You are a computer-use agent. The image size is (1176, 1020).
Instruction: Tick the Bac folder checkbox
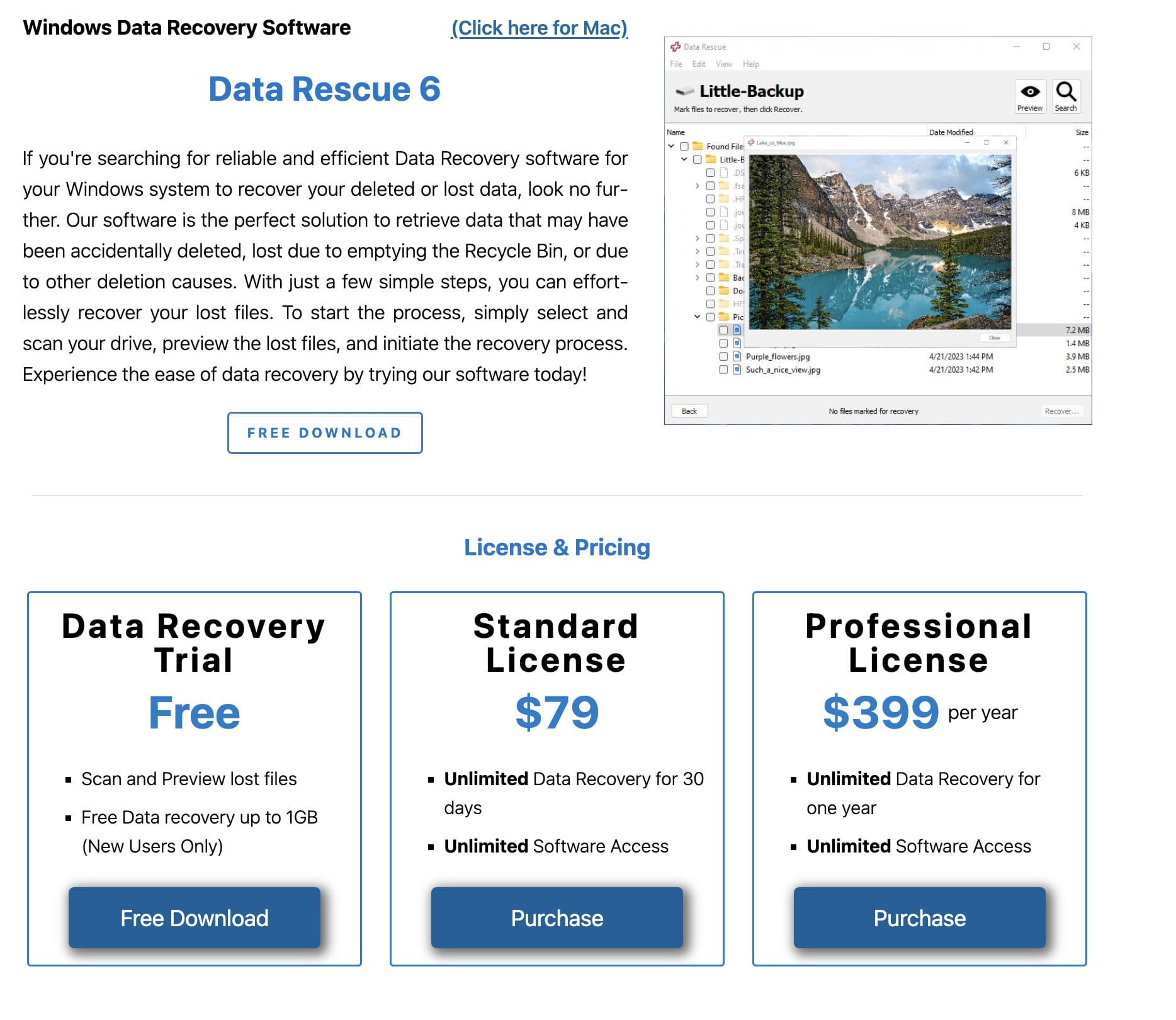[x=711, y=278]
